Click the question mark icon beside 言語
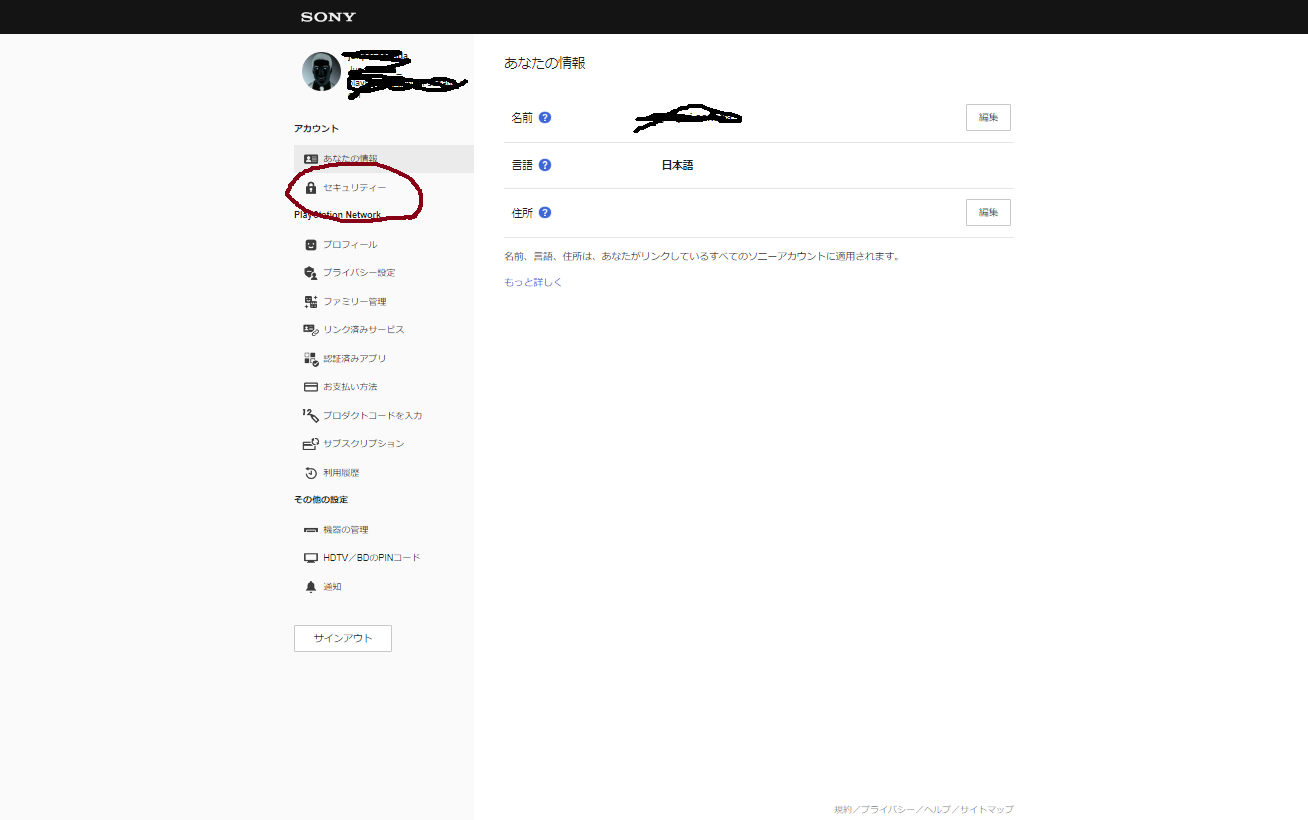The width and height of the screenshot is (1308, 820). (x=545, y=165)
